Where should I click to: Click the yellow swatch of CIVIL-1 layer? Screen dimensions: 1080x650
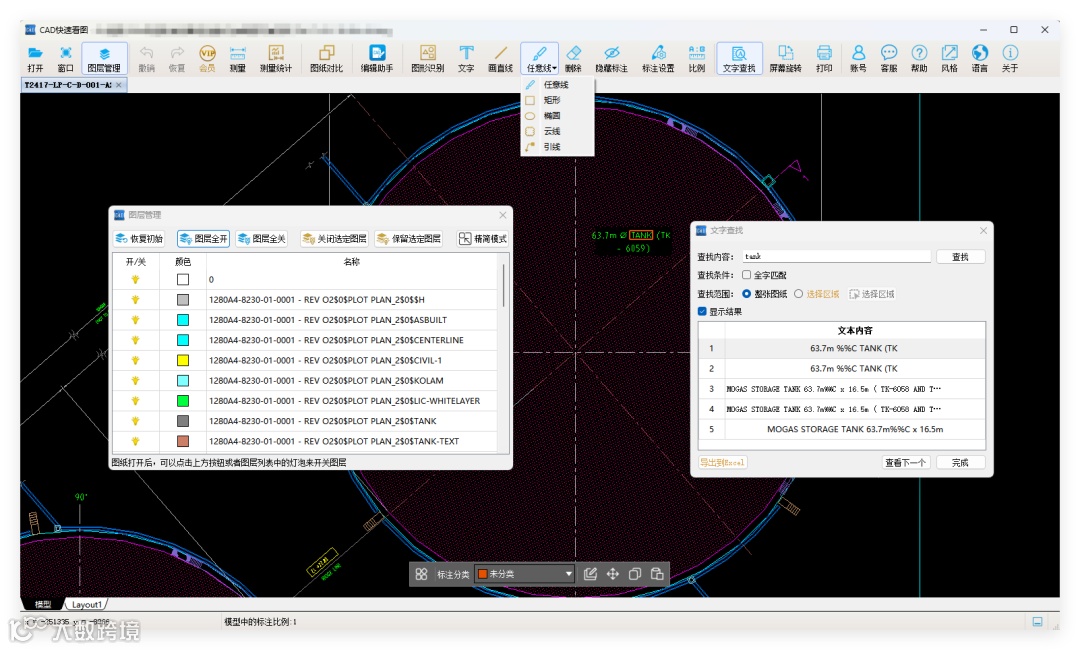click(183, 360)
